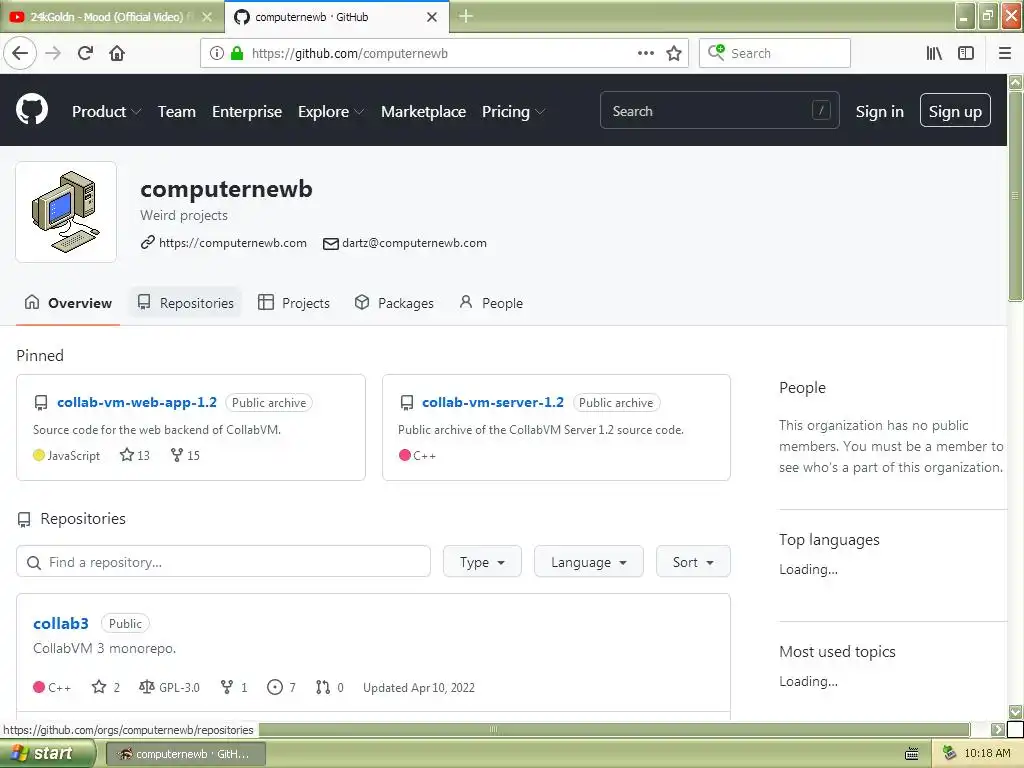The height and width of the screenshot is (768, 1024).
Task: Click the vertical scrollbar up arrow
Action: (x=1016, y=82)
